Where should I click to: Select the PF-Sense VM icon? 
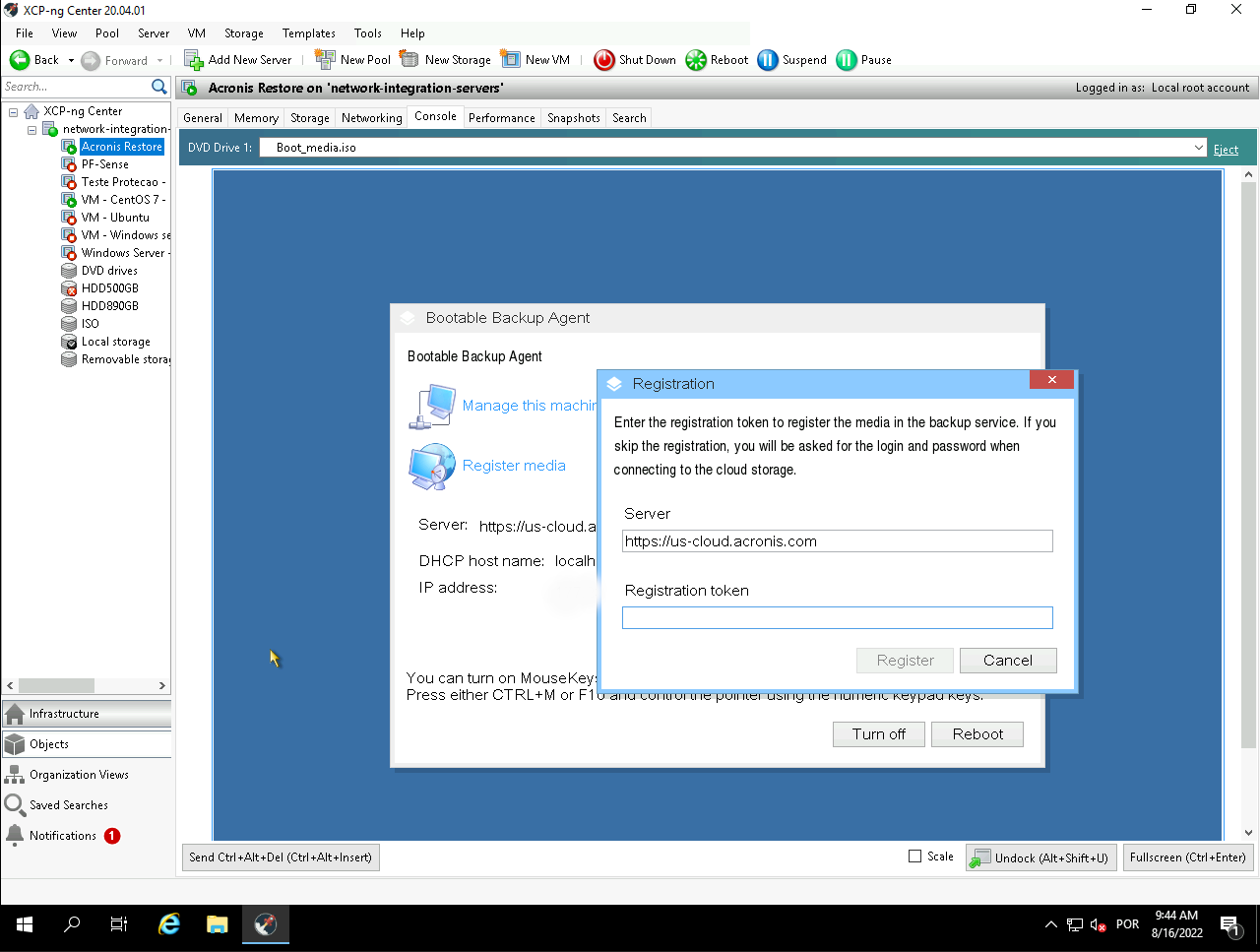69,164
